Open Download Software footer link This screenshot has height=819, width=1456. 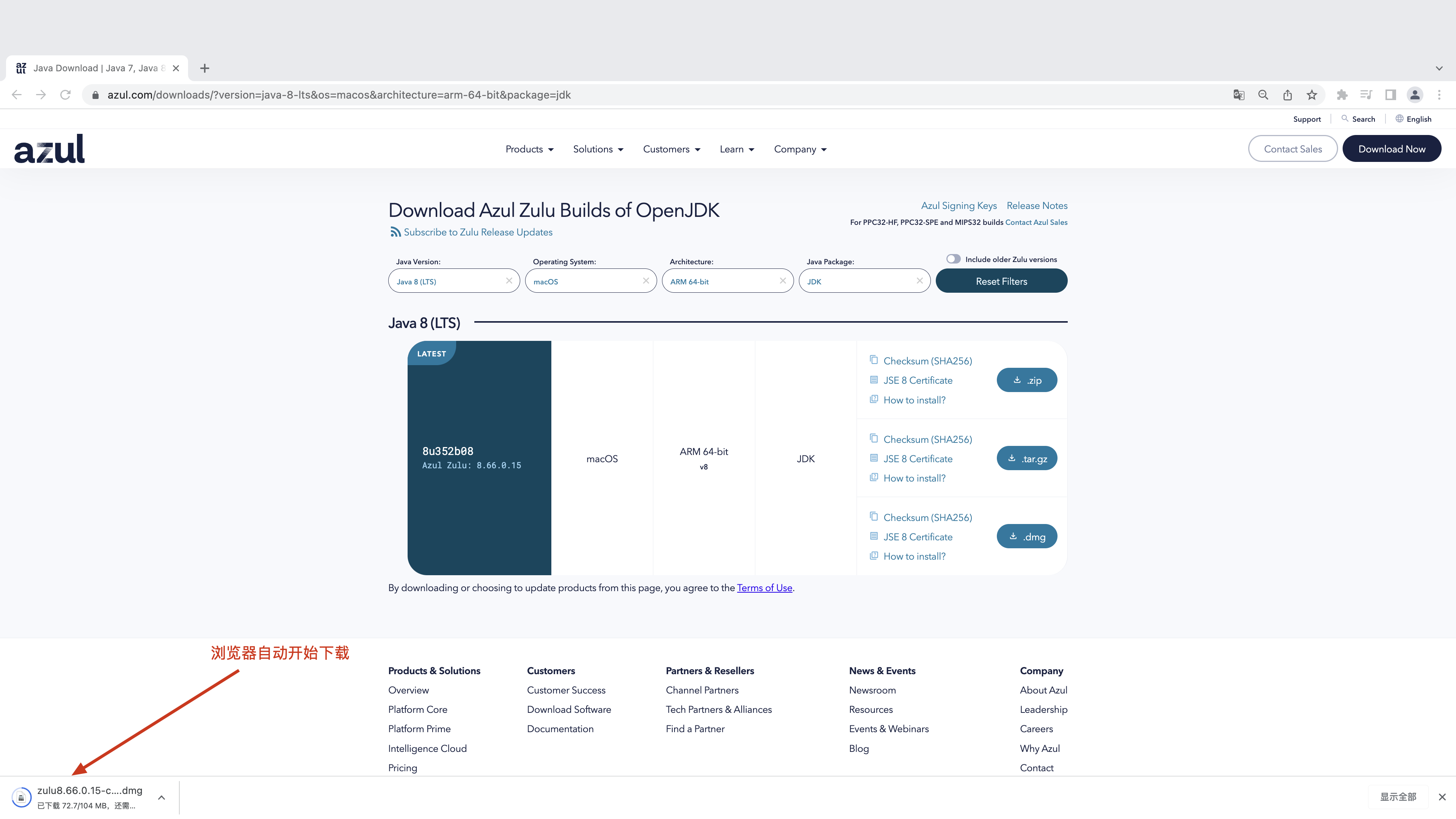coord(569,709)
